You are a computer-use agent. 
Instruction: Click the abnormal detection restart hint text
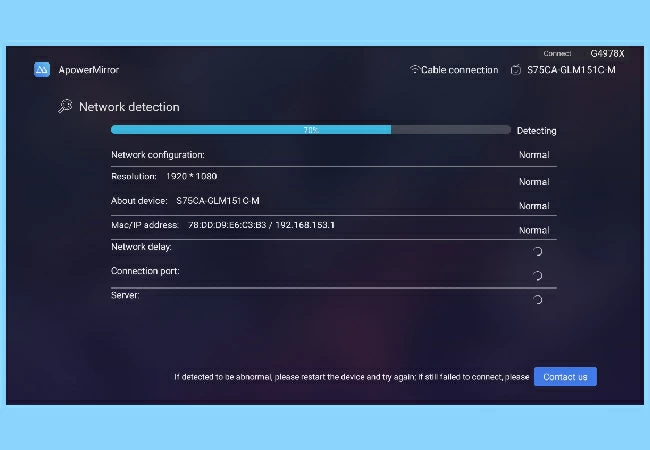point(352,377)
